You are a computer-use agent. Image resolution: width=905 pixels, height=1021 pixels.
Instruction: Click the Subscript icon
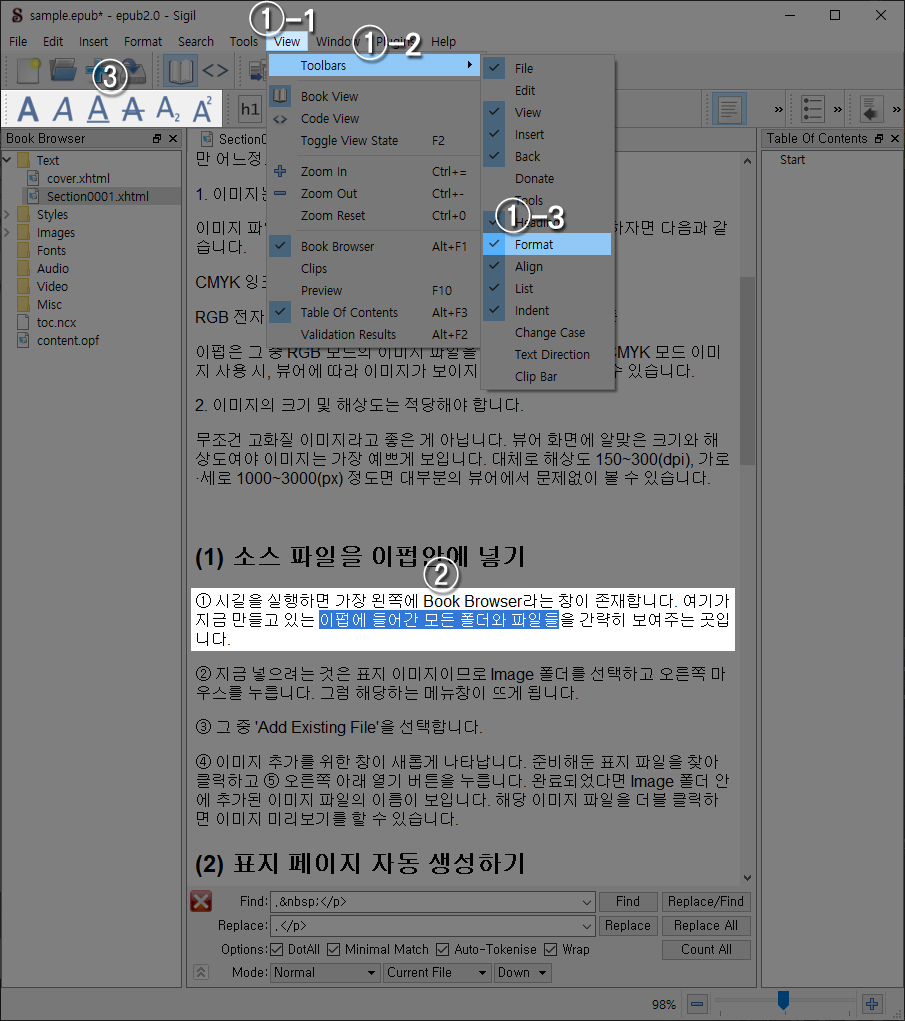[167, 108]
